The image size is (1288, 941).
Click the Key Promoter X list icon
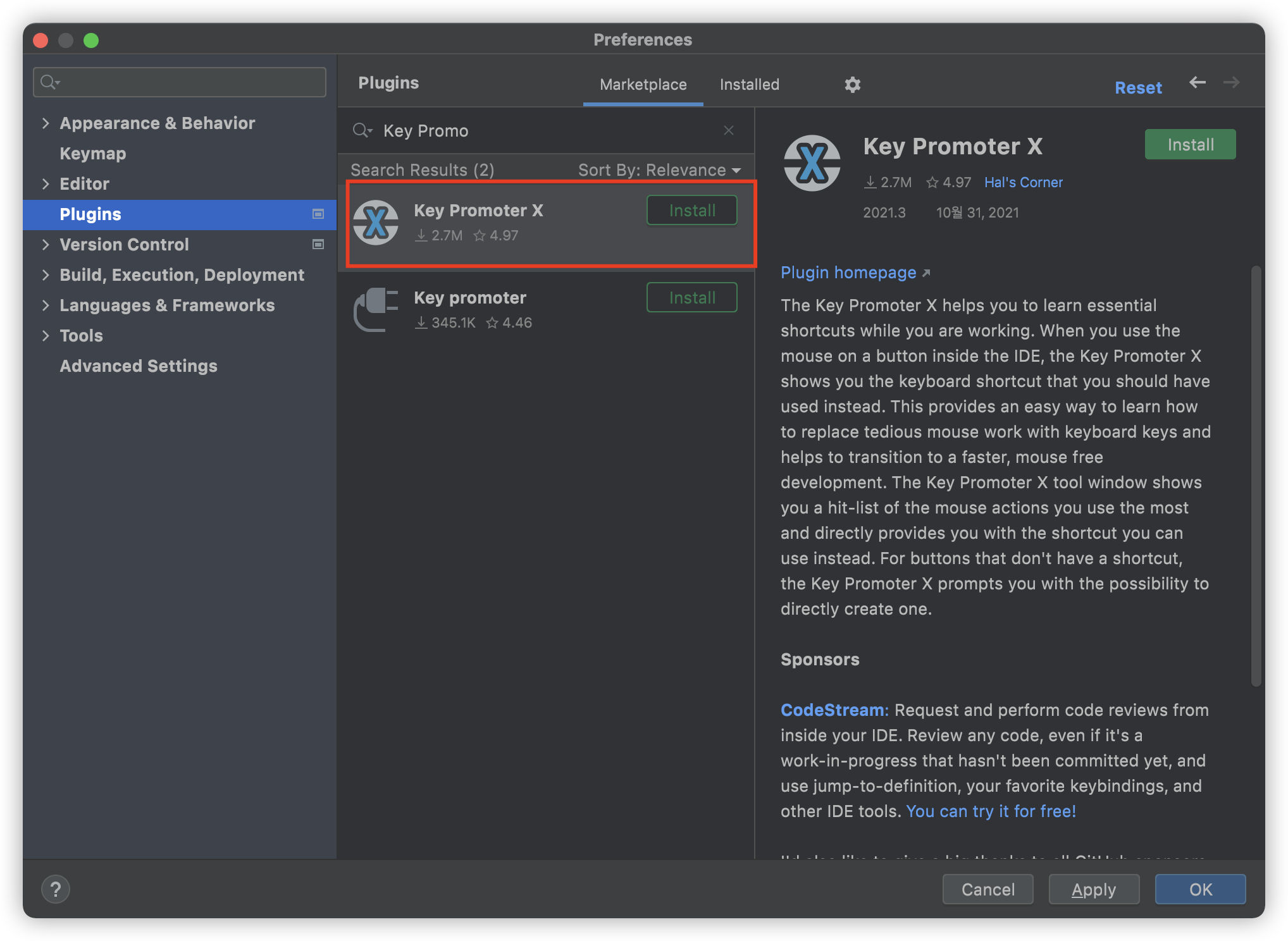pos(376,223)
